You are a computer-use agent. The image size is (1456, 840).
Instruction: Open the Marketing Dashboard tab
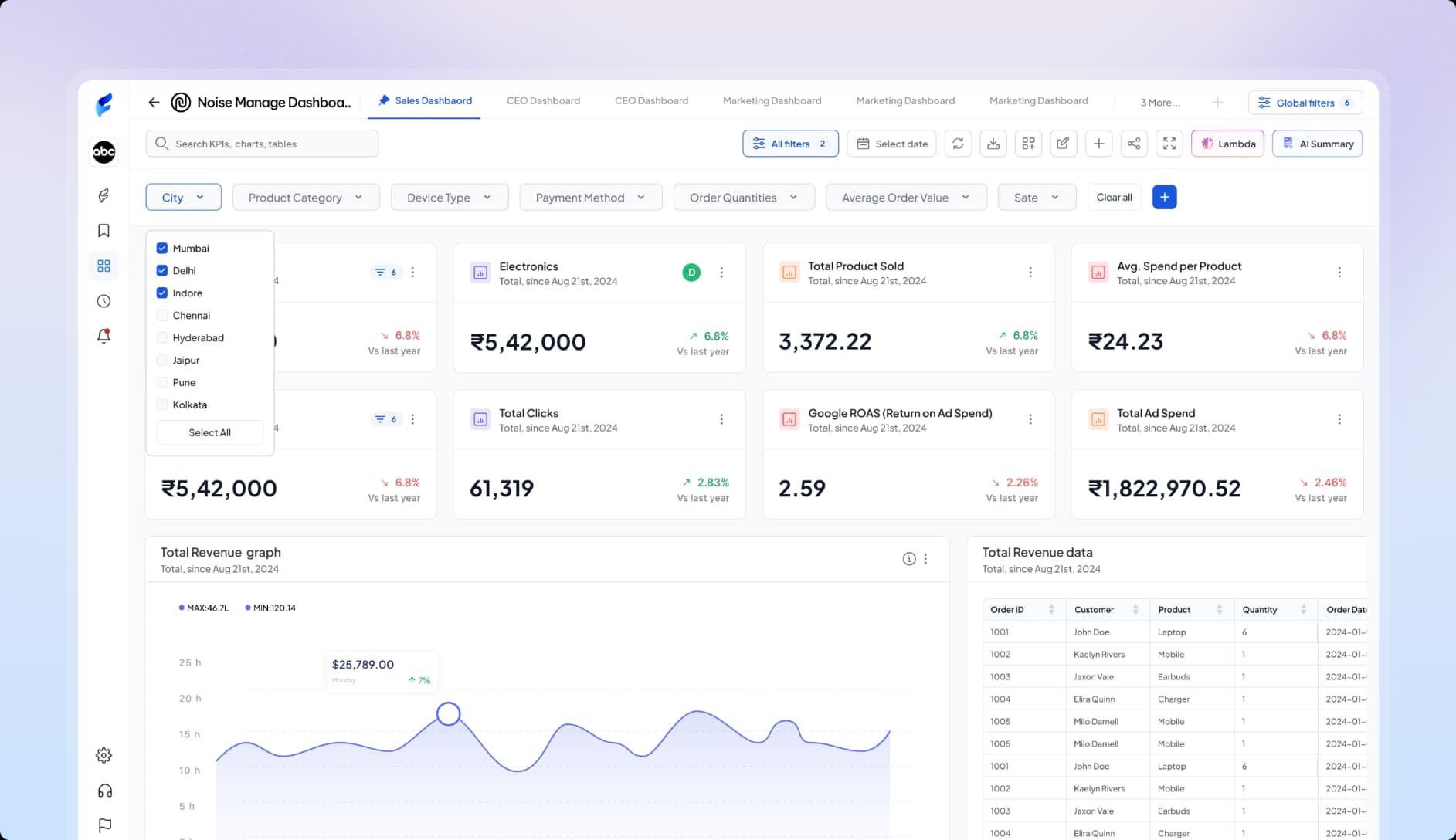(771, 100)
